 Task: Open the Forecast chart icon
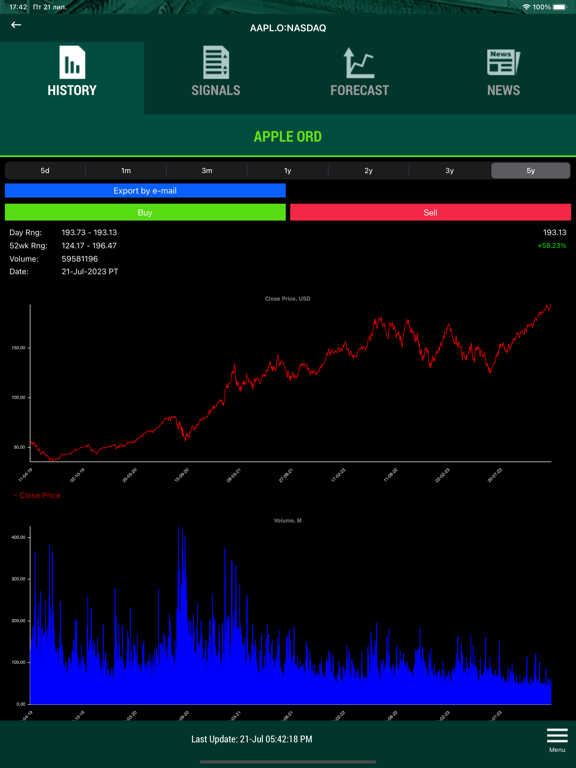click(360, 63)
